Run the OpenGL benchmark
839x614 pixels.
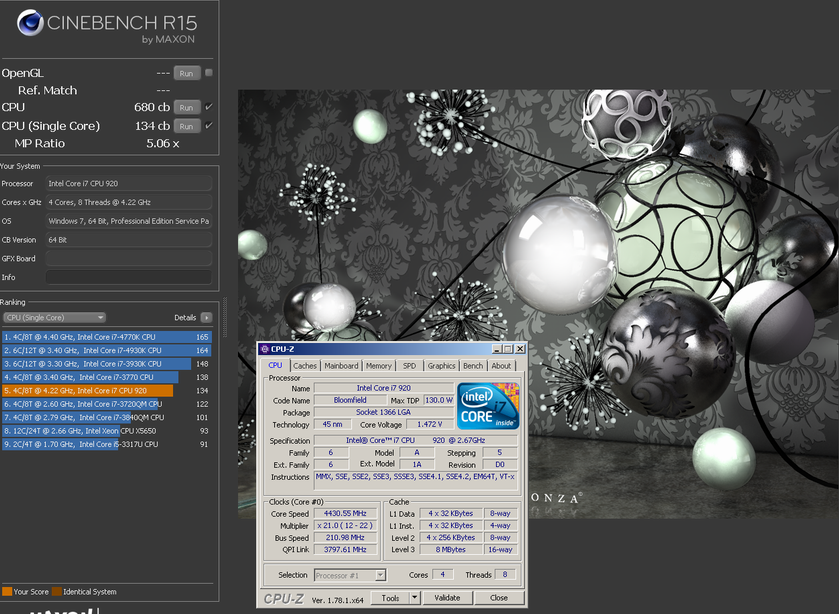[x=186, y=73]
